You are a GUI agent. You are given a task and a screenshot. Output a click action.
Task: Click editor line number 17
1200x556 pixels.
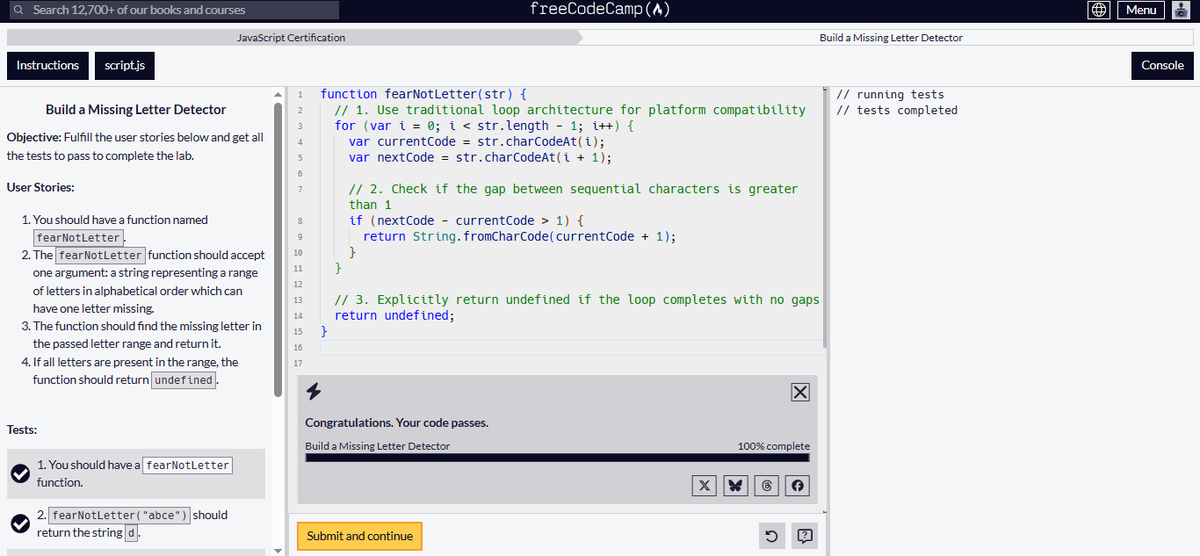299,363
